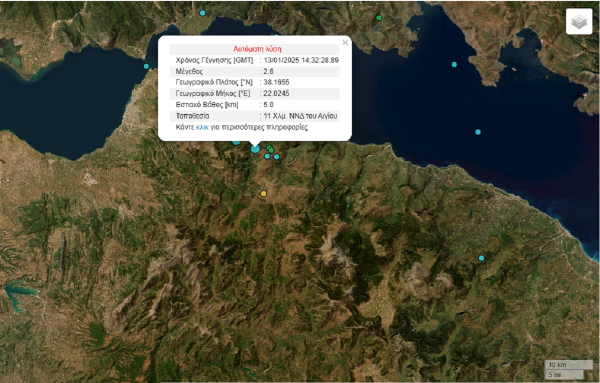Image resolution: width=600 pixels, height=383 pixels.
Task: Select the cyan marker in the southeastern mountains
Action: tap(481, 258)
